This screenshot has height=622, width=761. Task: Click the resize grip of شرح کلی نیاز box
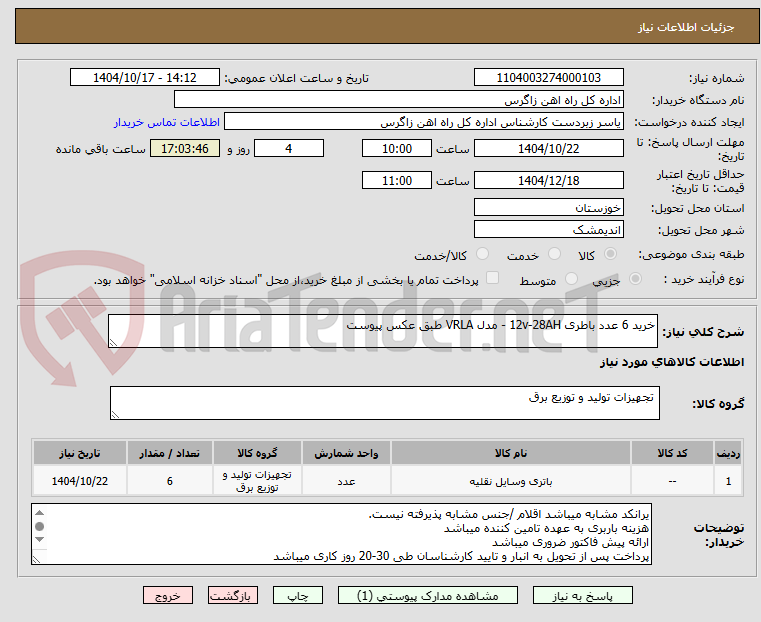tap(114, 343)
